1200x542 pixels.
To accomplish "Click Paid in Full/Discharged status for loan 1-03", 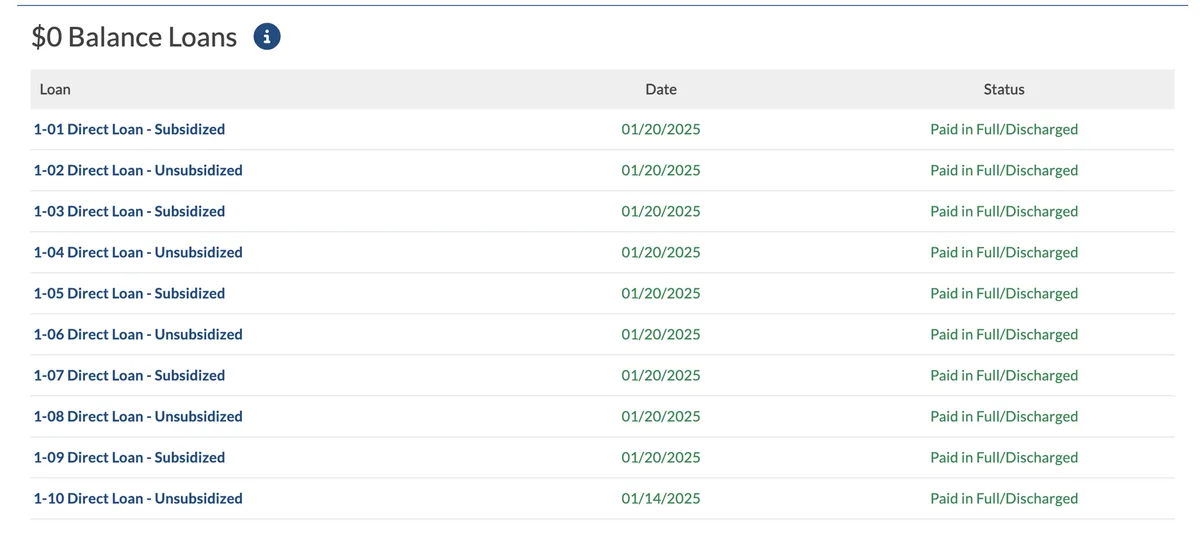I will tap(1004, 211).
